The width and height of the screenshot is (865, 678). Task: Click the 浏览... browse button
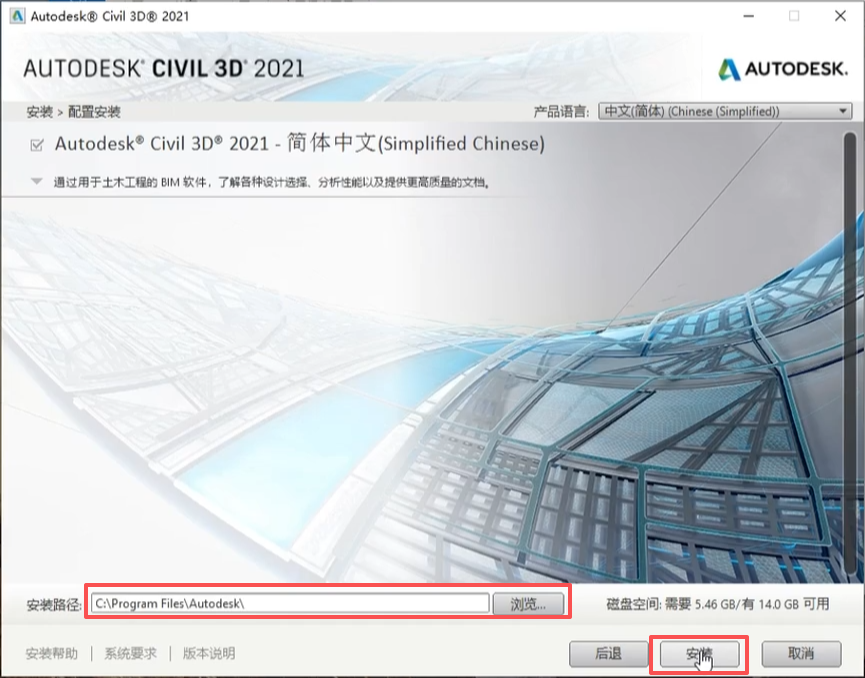[528, 603]
